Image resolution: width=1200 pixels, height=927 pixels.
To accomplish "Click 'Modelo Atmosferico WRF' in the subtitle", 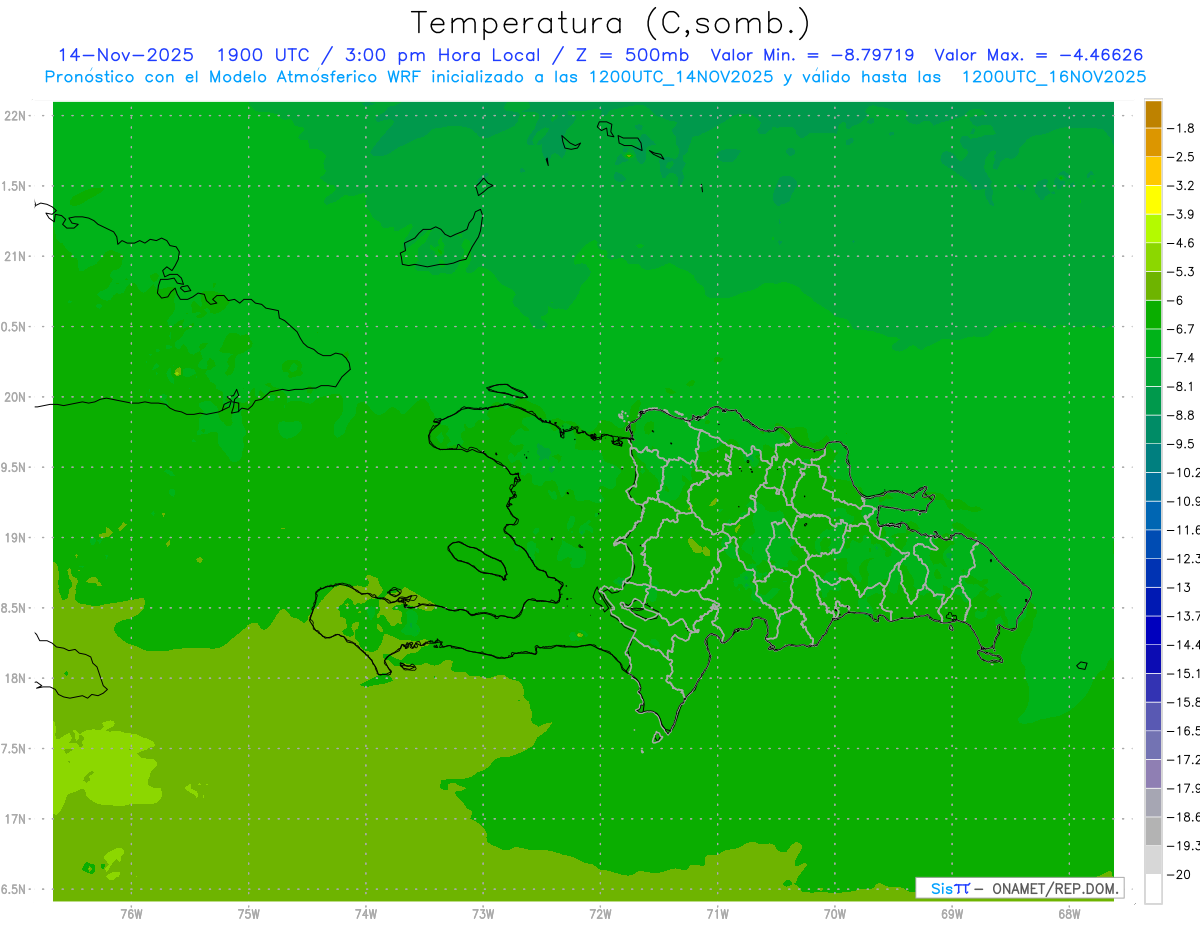I will coord(322,77).
